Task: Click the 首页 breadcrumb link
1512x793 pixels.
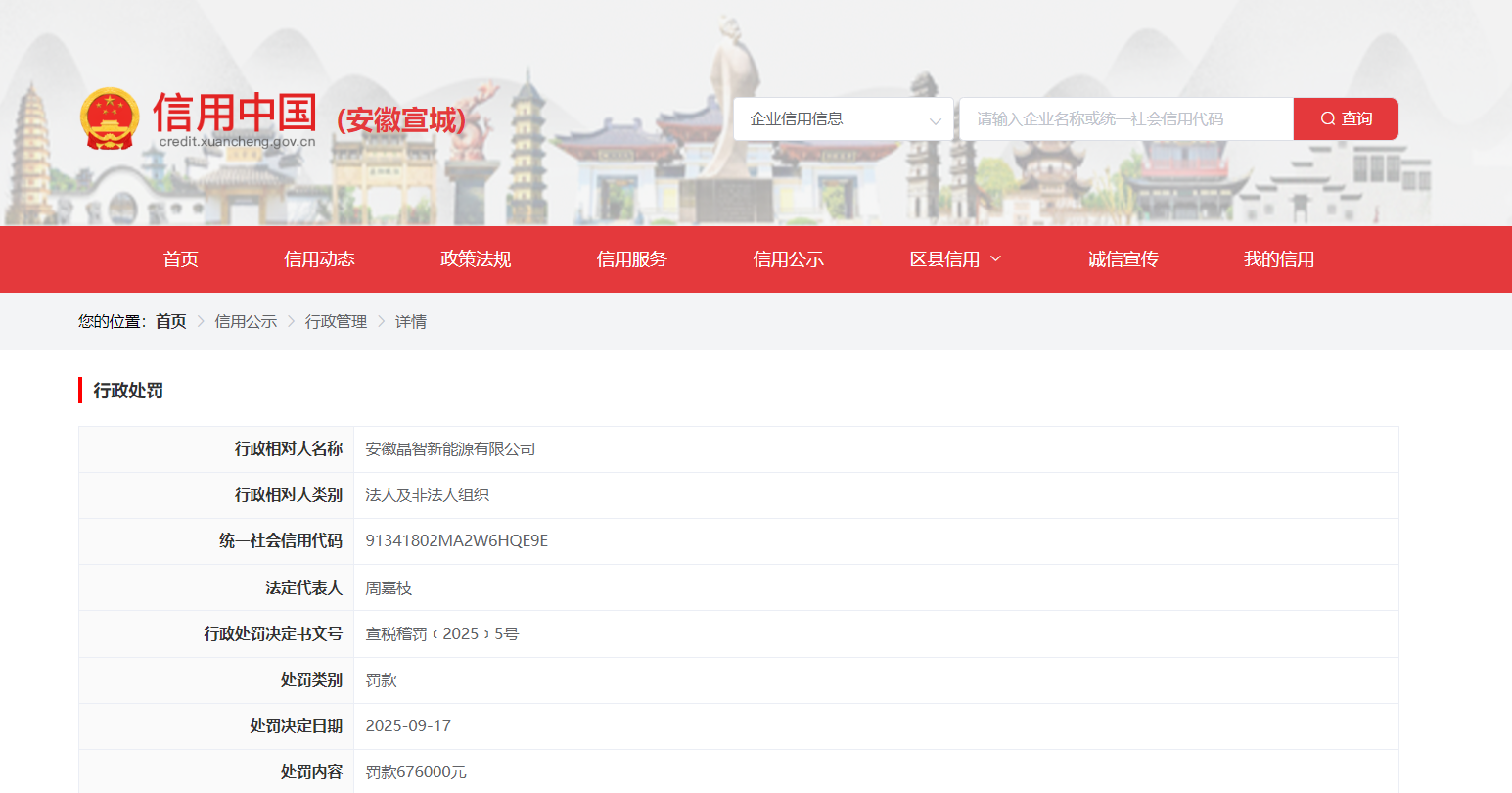Action: (x=170, y=322)
